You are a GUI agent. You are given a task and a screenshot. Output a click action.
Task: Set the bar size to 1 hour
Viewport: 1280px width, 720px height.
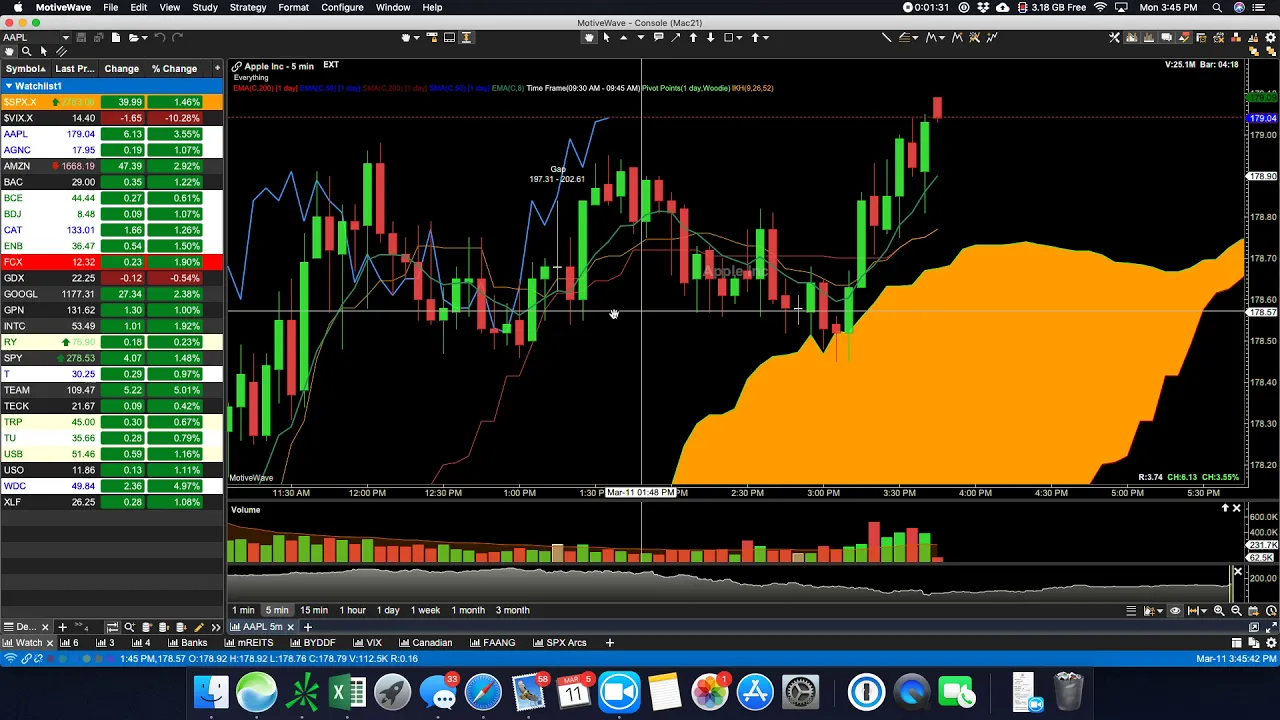(x=352, y=610)
